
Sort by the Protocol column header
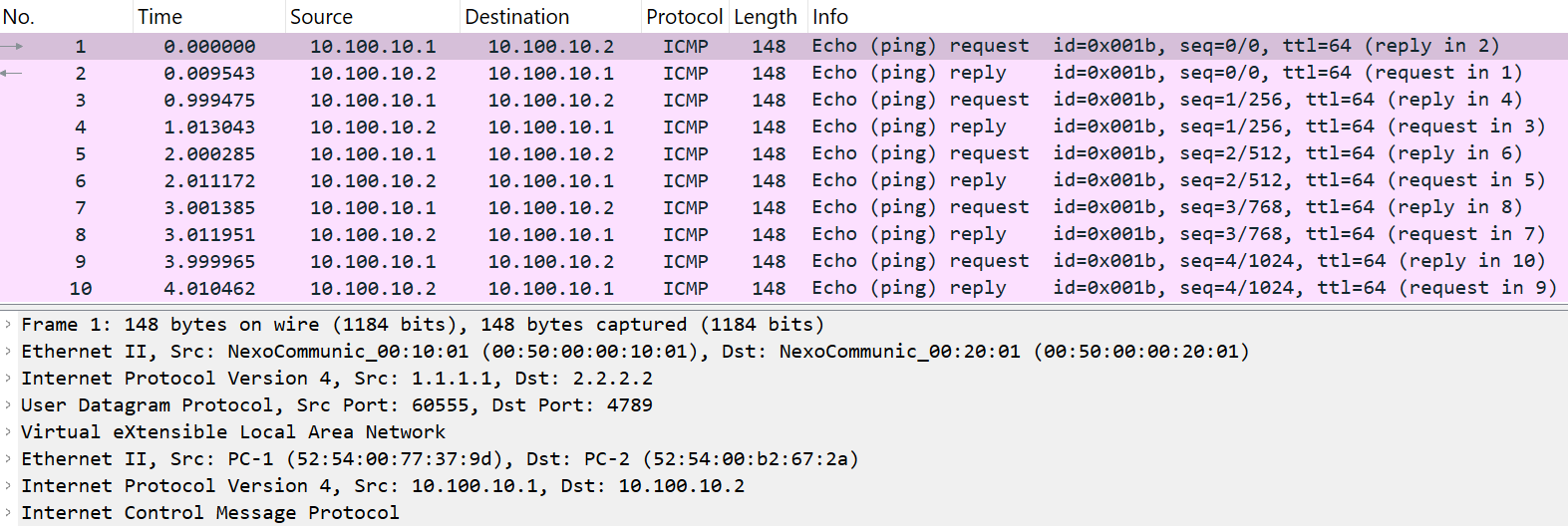(x=684, y=17)
